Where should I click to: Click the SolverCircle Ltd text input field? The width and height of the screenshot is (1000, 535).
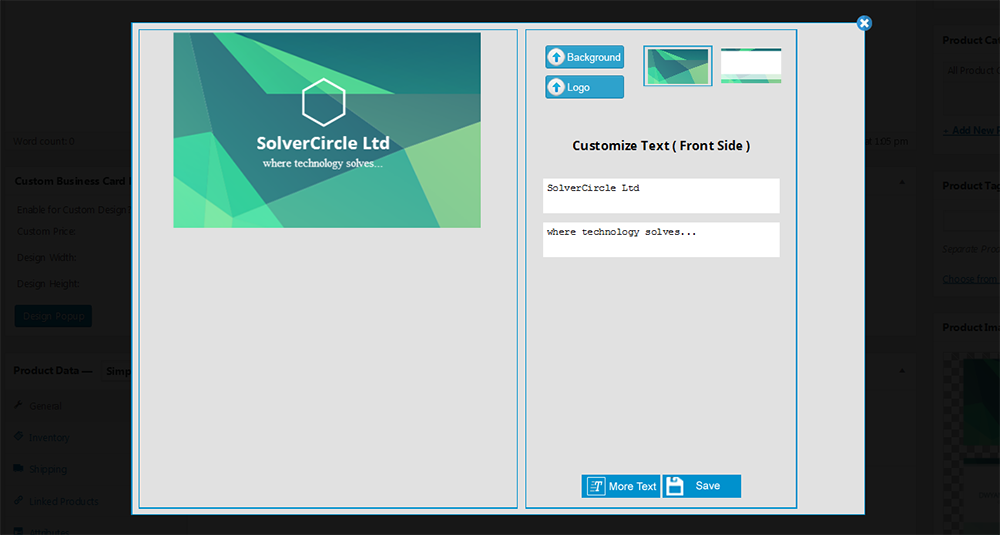[661, 196]
